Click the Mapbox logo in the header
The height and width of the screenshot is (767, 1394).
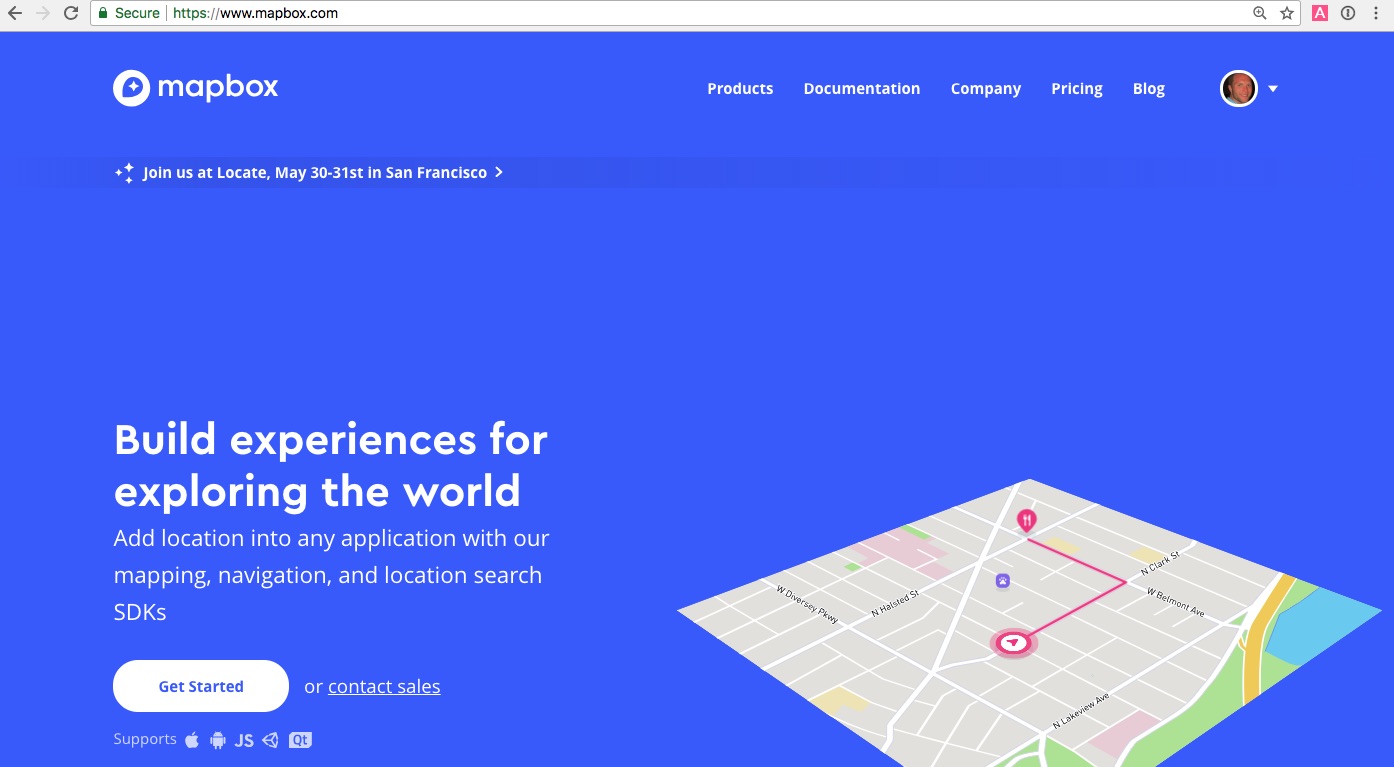pos(196,88)
